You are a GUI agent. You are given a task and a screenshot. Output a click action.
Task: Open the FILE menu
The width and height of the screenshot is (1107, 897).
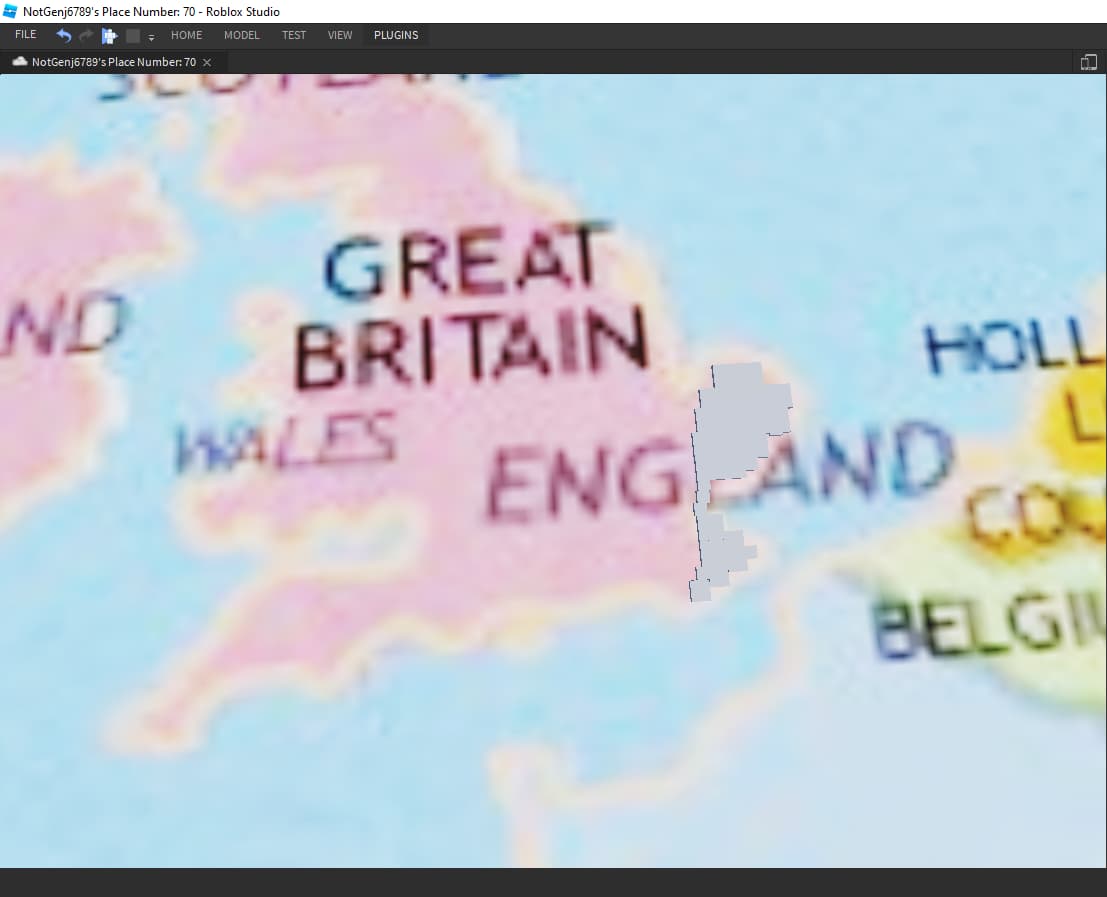point(25,34)
